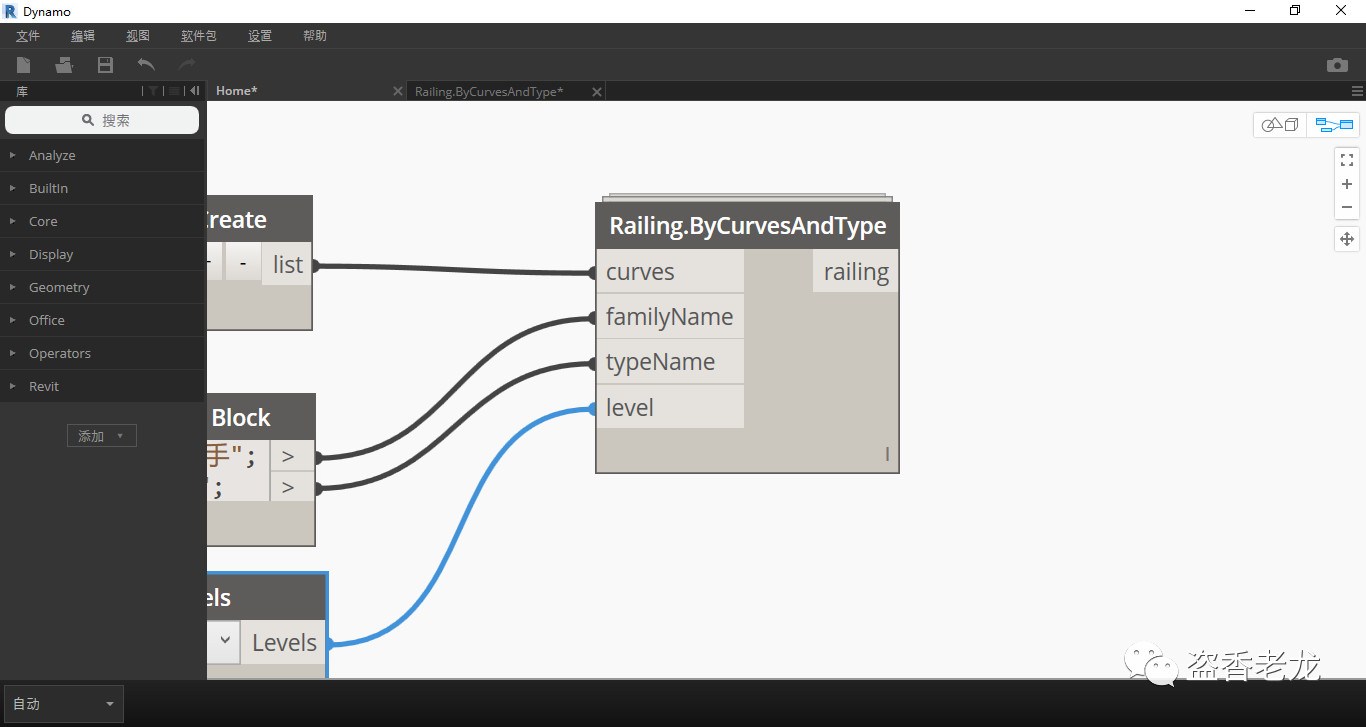This screenshot has width=1366, height=727.
Task: Expand the Operators library category
Action: (102, 353)
